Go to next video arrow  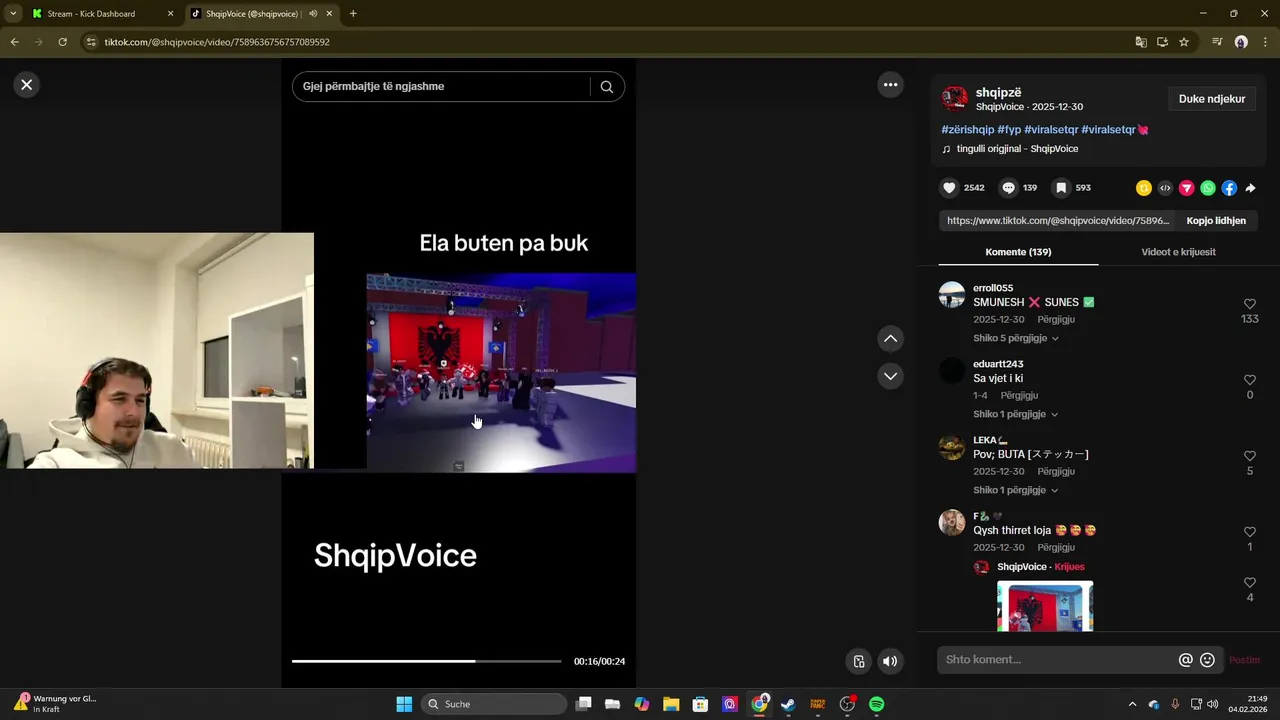[891, 376]
